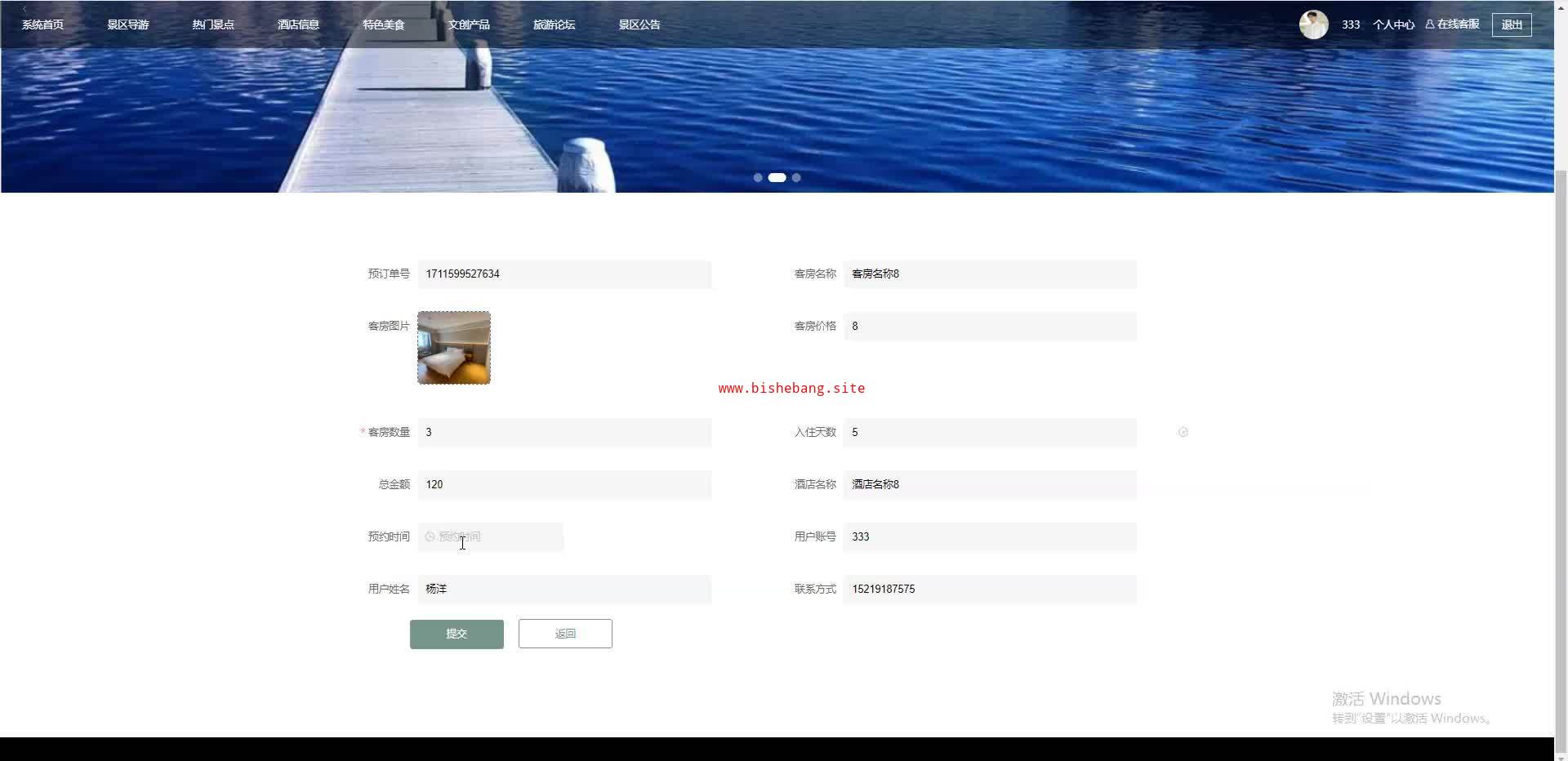Click the 返回 button

pos(565,634)
